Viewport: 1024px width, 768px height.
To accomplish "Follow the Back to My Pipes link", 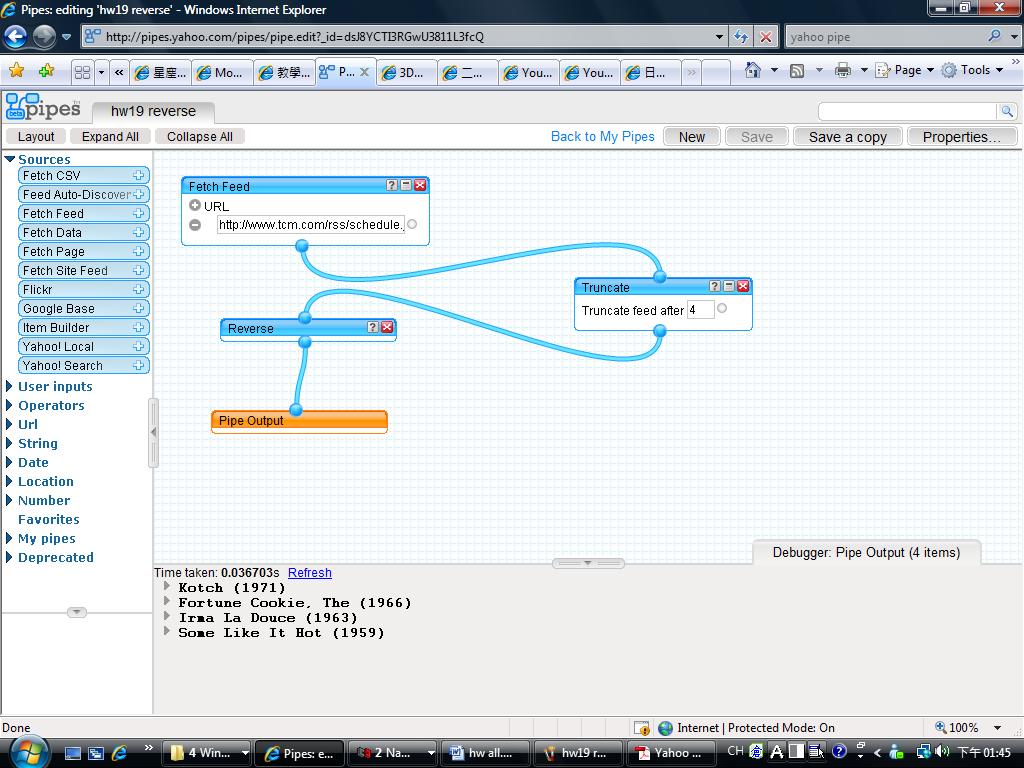I will [603, 136].
